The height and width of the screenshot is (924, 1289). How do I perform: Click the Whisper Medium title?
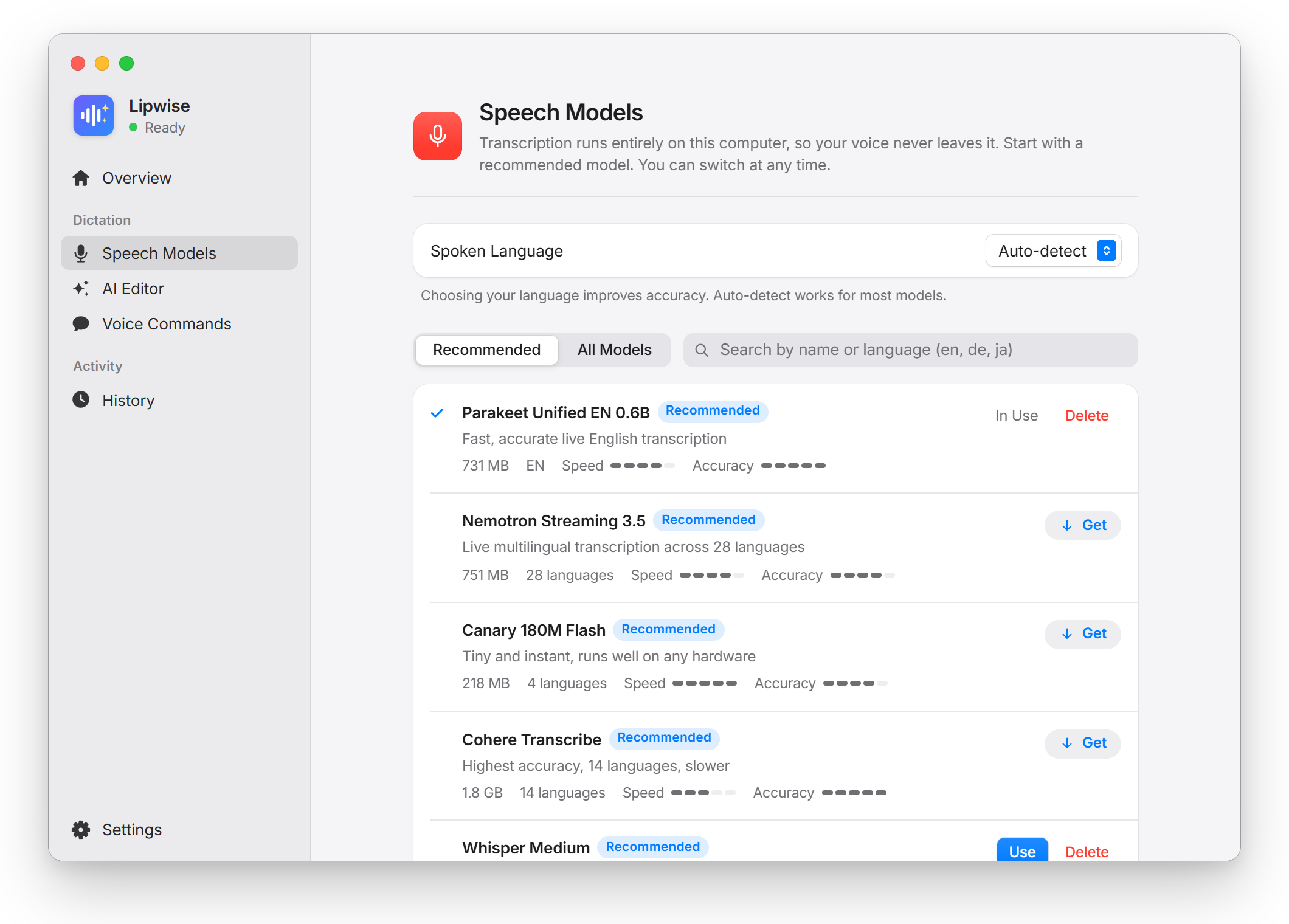point(526,848)
